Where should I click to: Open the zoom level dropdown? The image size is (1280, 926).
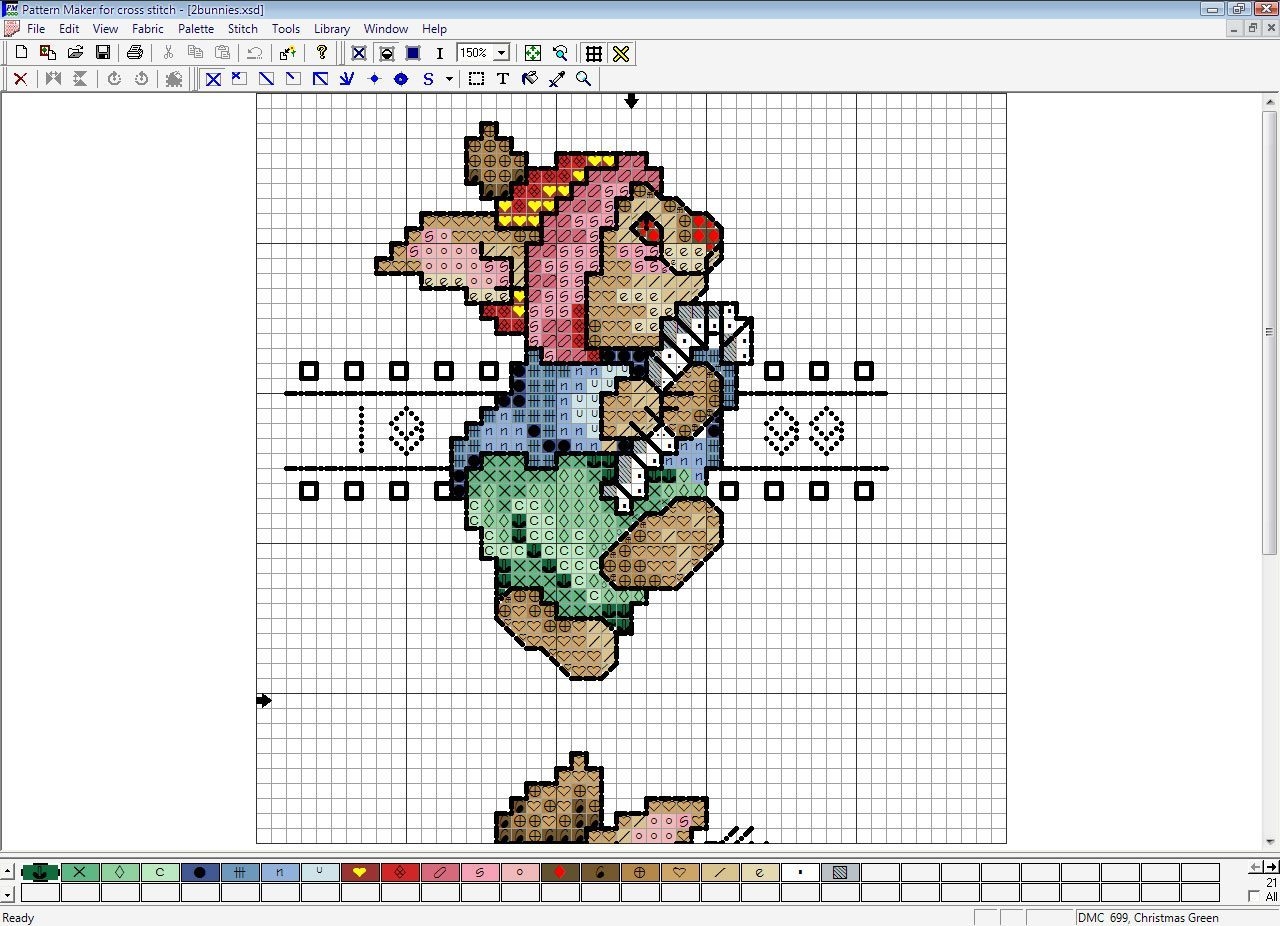click(503, 52)
